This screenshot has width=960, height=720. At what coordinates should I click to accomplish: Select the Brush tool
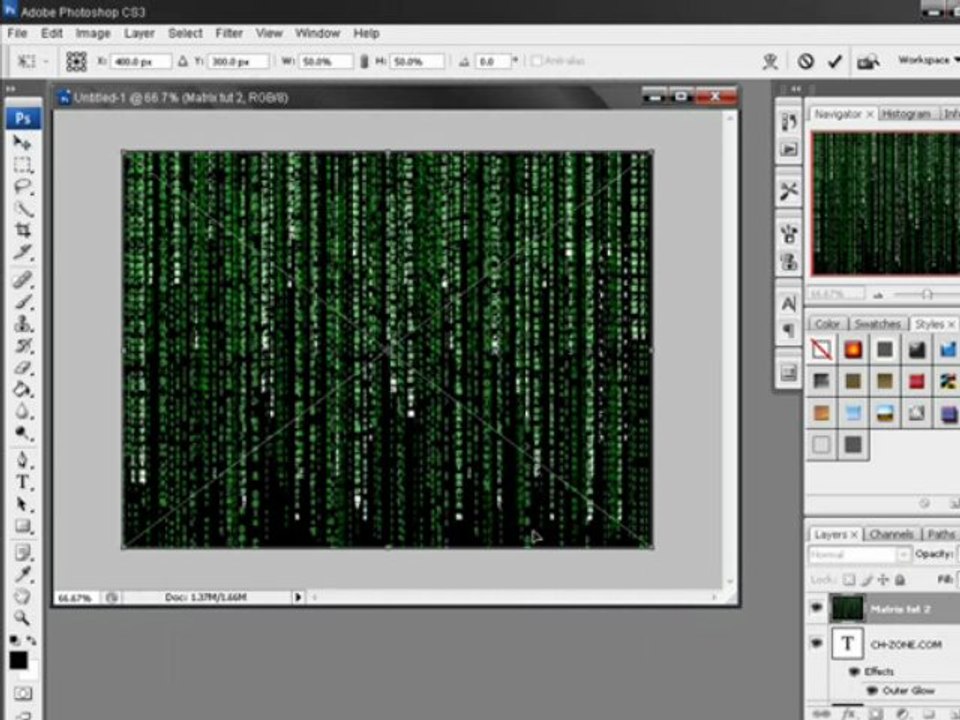click(23, 302)
